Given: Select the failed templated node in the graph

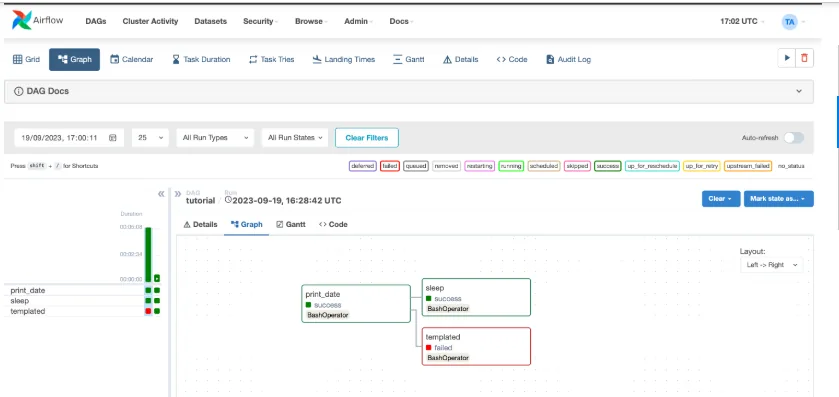Looking at the screenshot, I should (476, 346).
